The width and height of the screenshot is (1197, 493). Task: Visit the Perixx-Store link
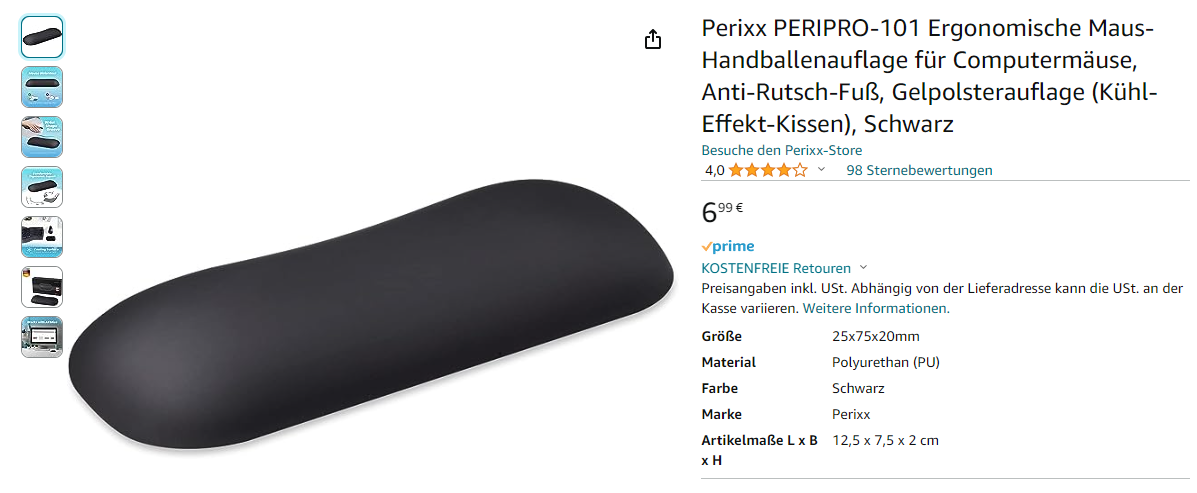tap(782, 150)
